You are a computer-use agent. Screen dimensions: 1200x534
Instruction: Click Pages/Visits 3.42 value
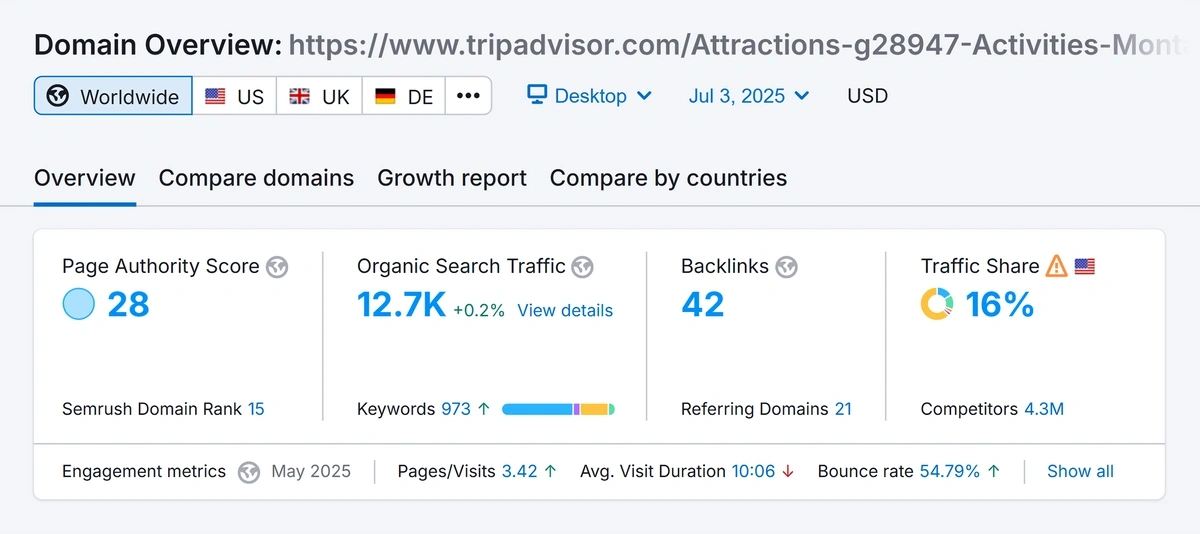click(x=520, y=472)
